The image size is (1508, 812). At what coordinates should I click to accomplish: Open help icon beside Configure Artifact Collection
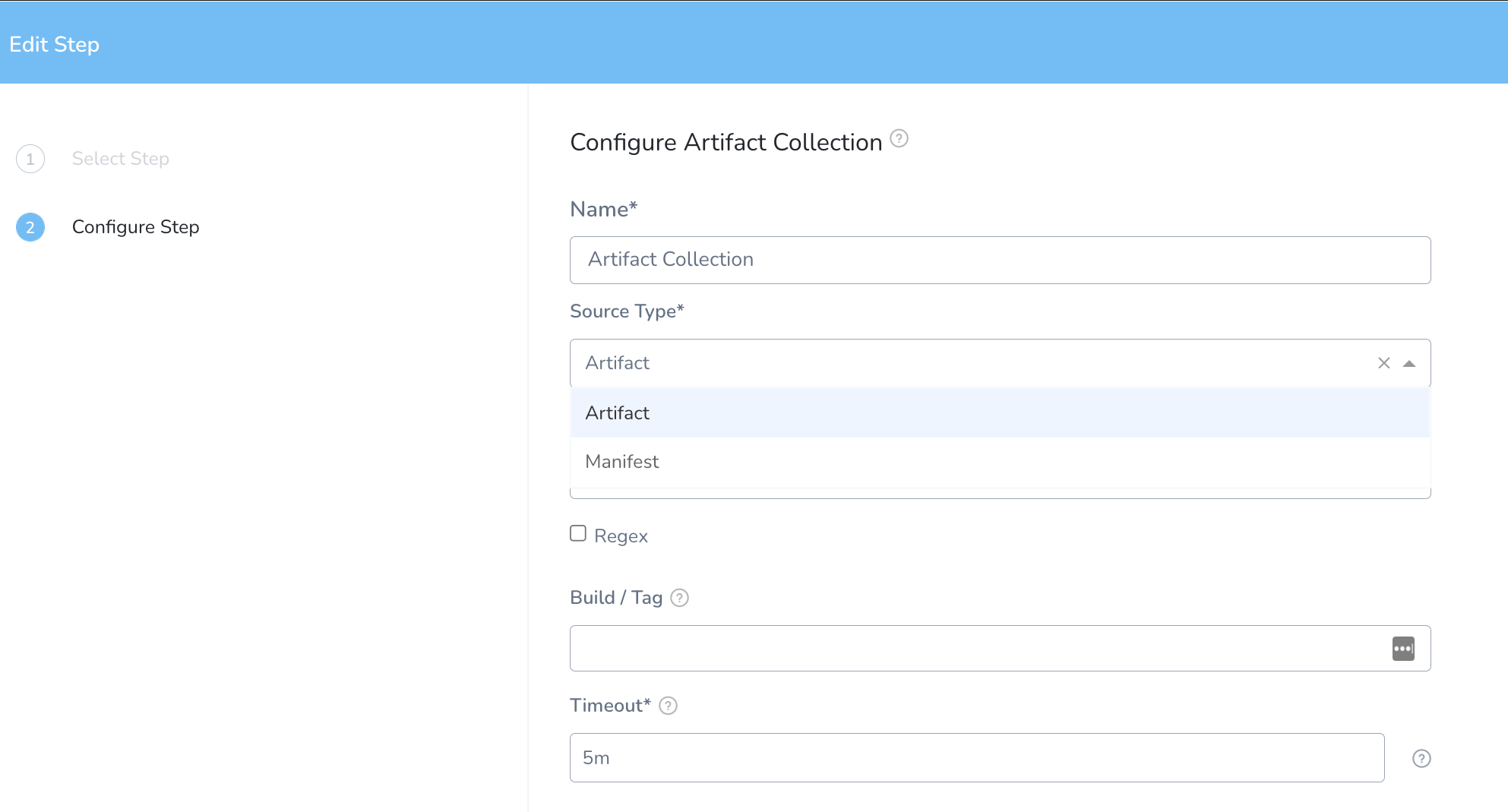pyautogui.click(x=899, y=138)
